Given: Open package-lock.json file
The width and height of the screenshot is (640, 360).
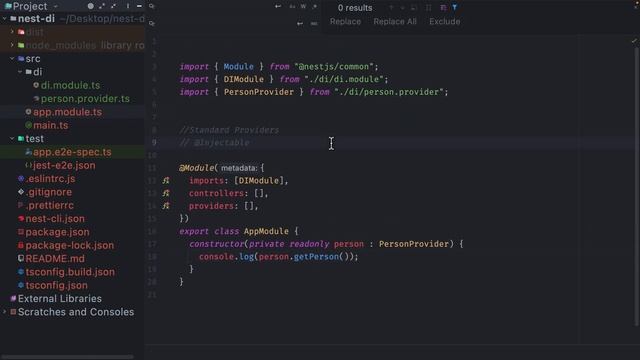Looking at the screenshot, I should point(69,245).
